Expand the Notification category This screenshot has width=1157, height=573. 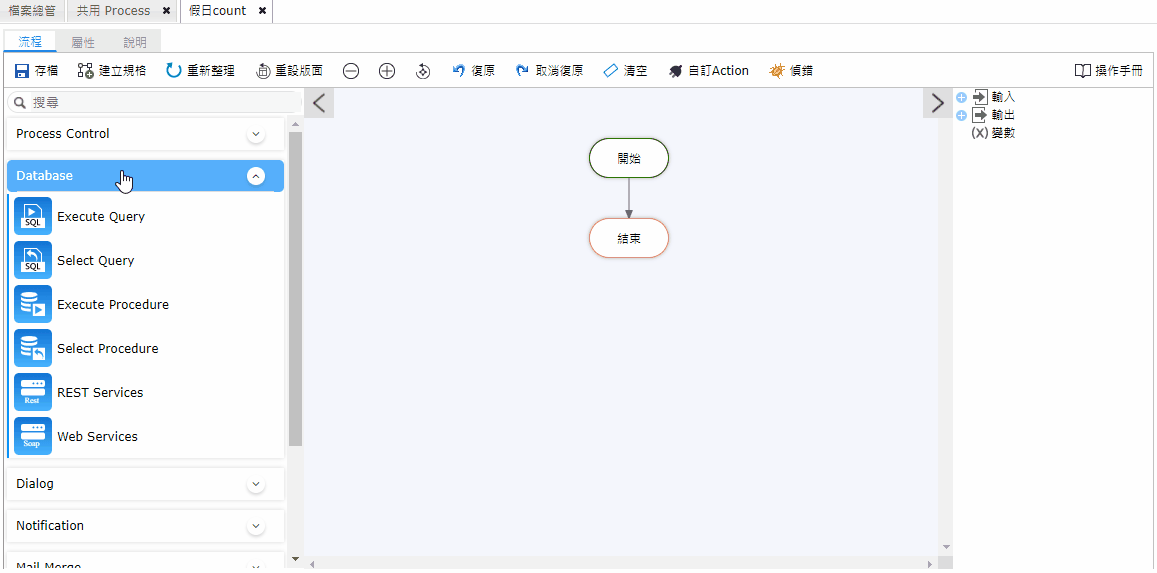tap(256, 526)
